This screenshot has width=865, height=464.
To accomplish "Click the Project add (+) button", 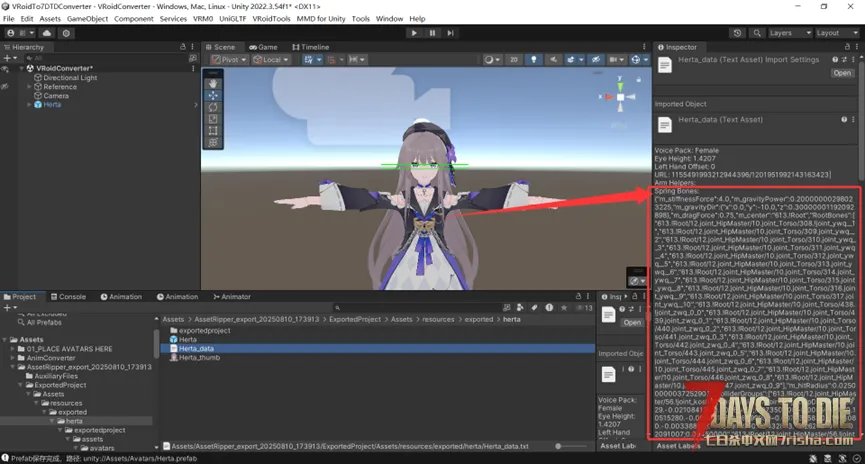I will coord(9,308).
